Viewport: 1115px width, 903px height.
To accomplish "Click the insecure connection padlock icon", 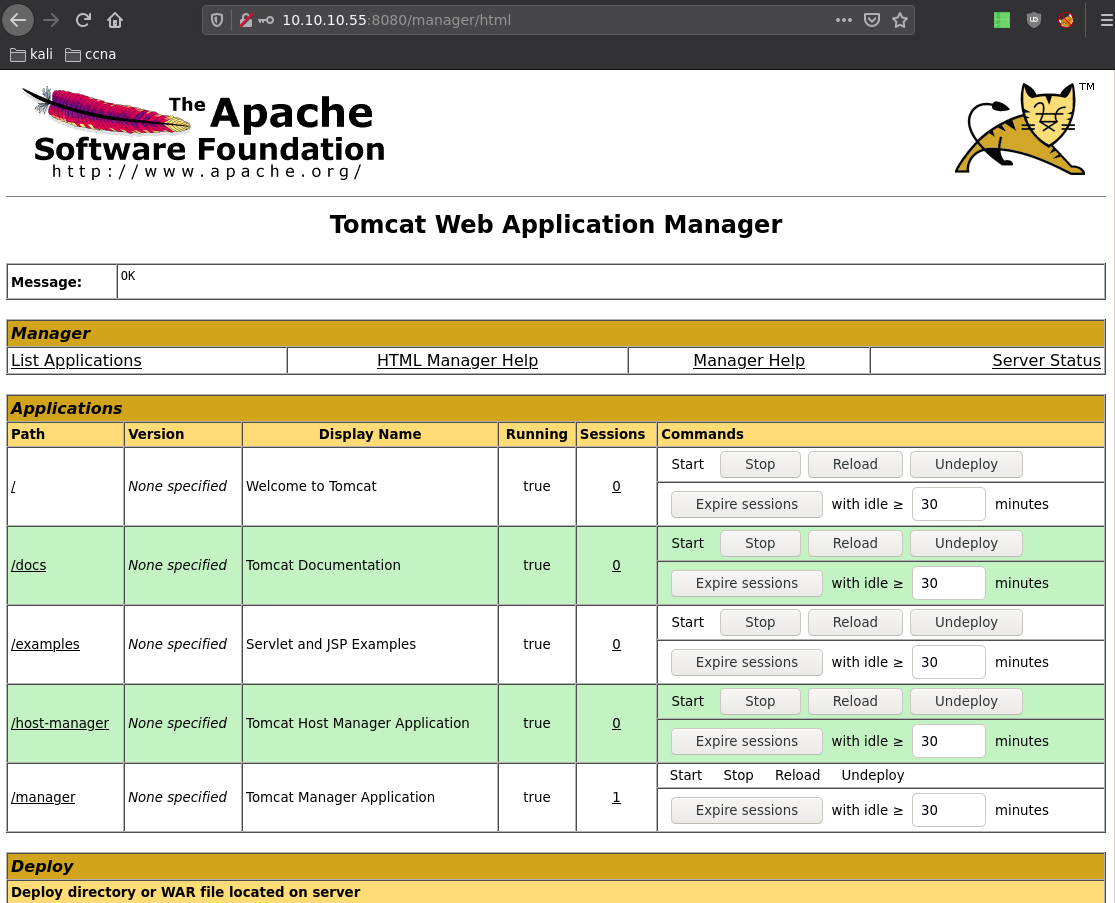I will pos(246,20).
